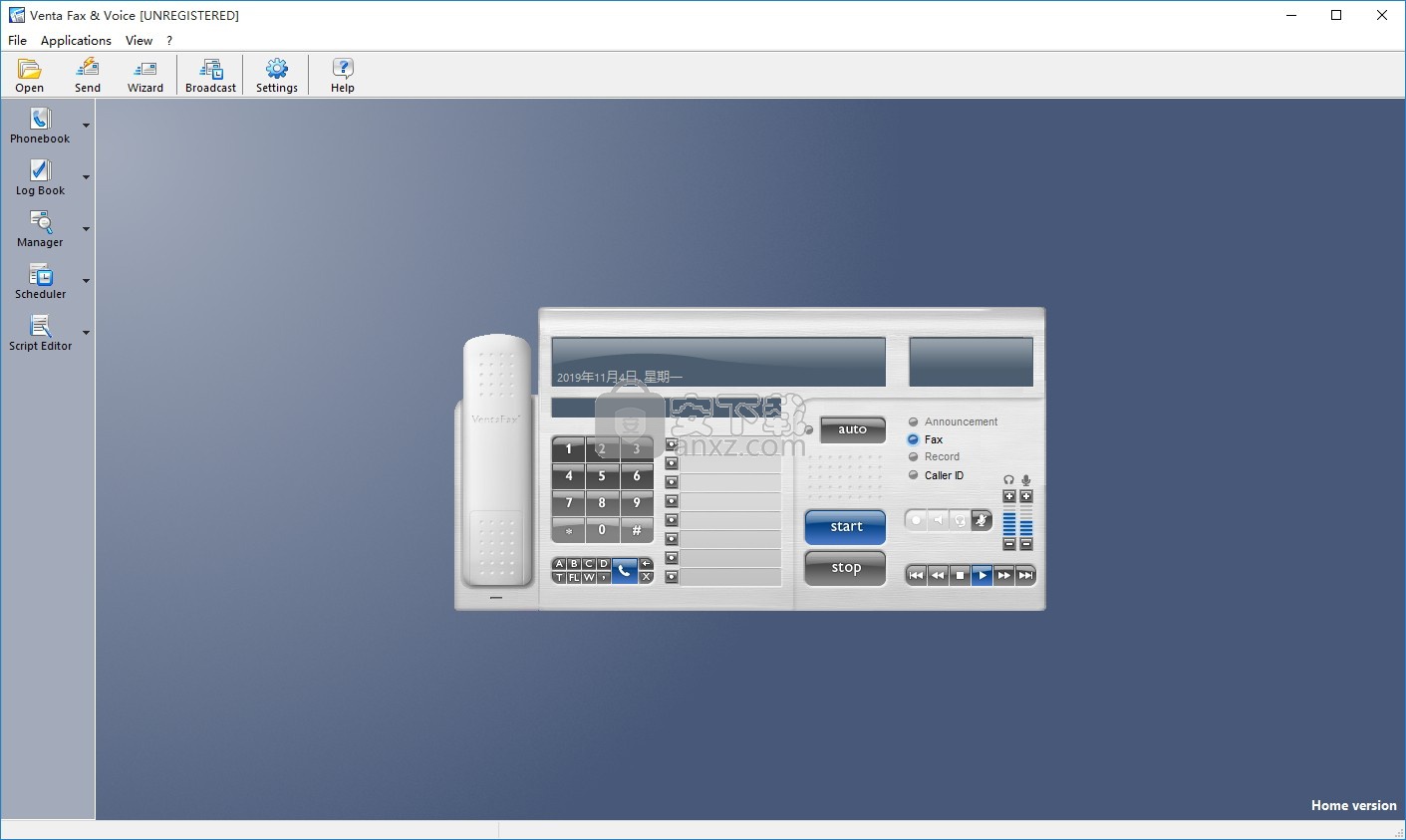Image resolution: width=1406 pixels, height=840 pixels.
Task: Dial digit 0 on the keypad
Action: (602, 530)
